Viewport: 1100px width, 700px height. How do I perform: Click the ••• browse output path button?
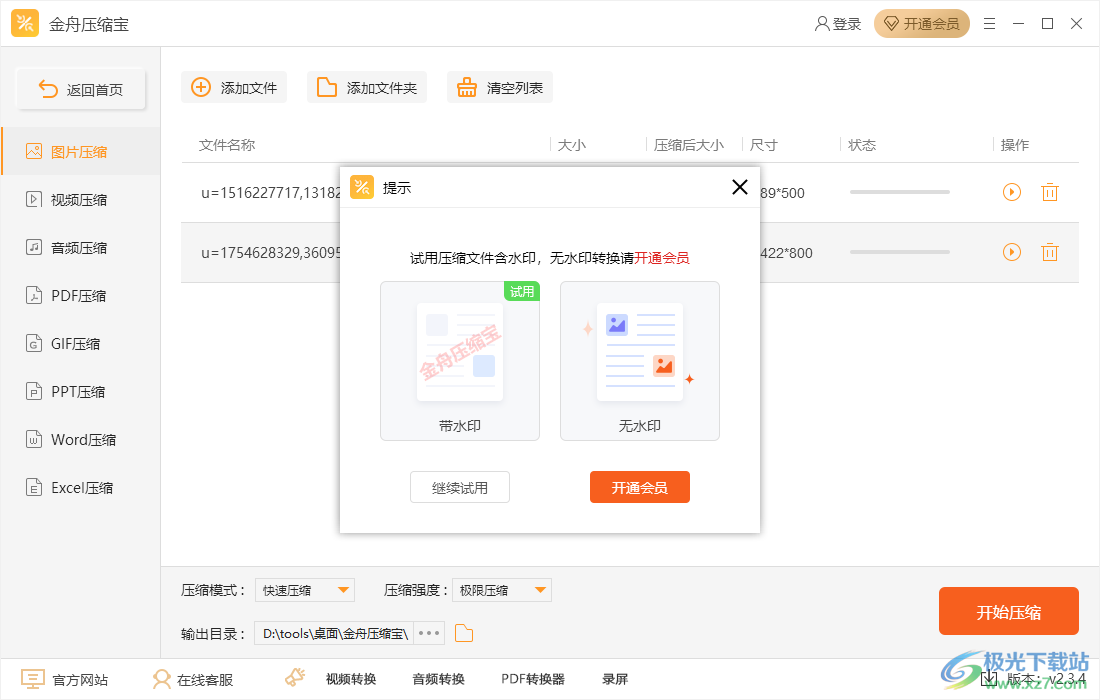coord(429,633)
